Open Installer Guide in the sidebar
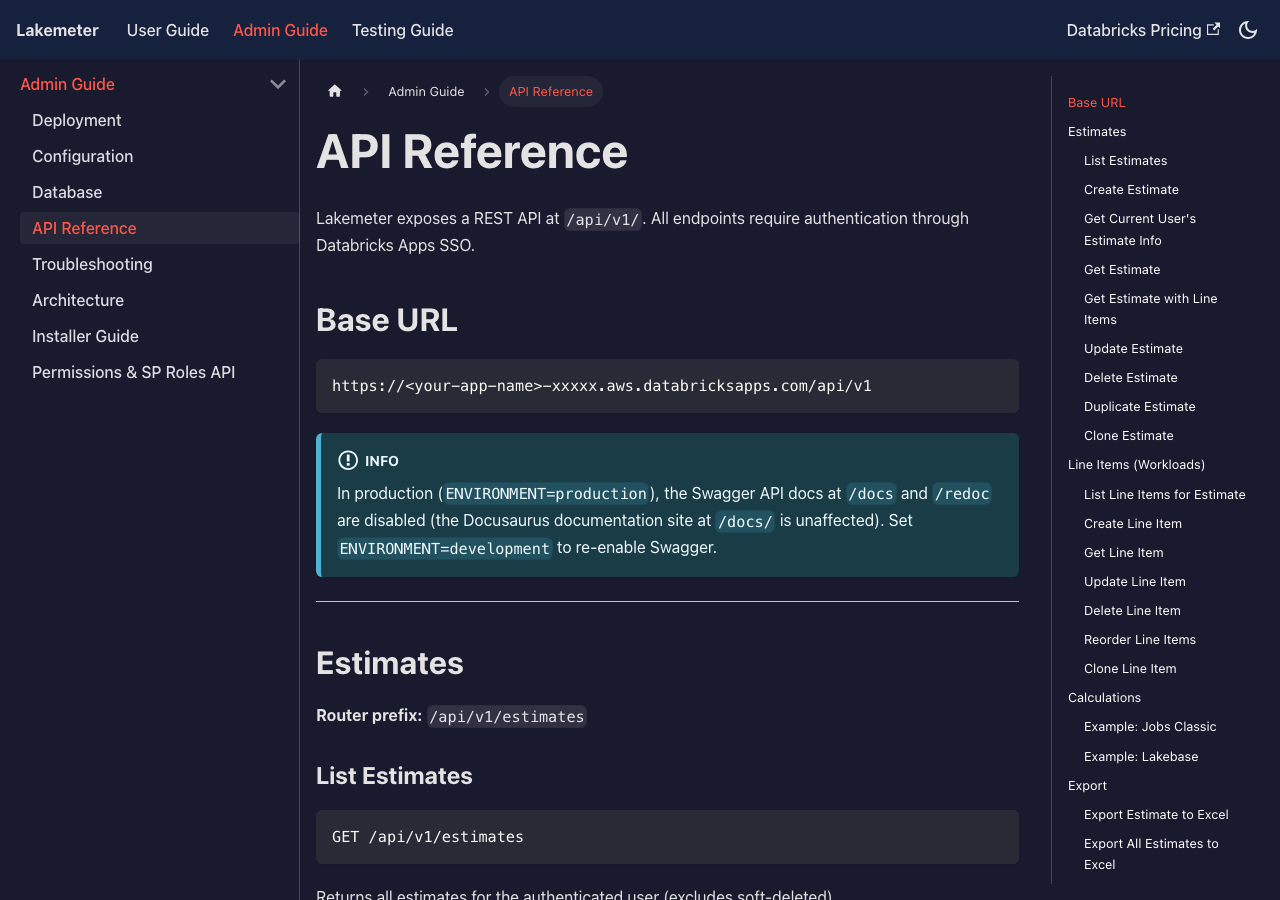Screen dimensions: 1280x900 (x=85, y=336)
